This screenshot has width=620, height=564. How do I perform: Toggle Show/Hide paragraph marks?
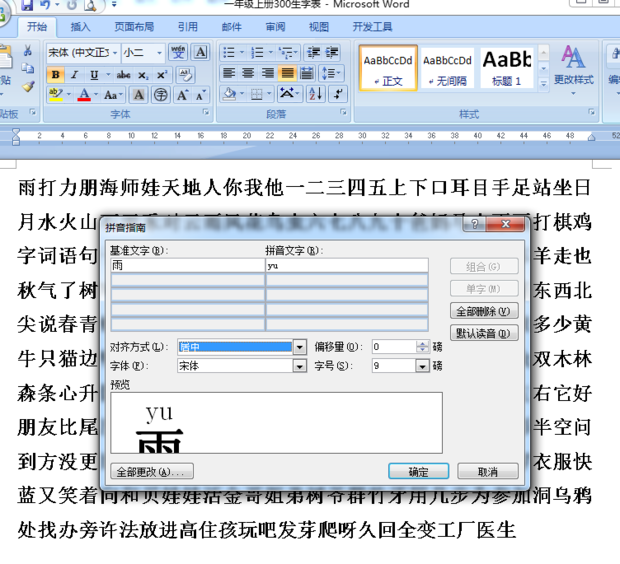point(338,94)
